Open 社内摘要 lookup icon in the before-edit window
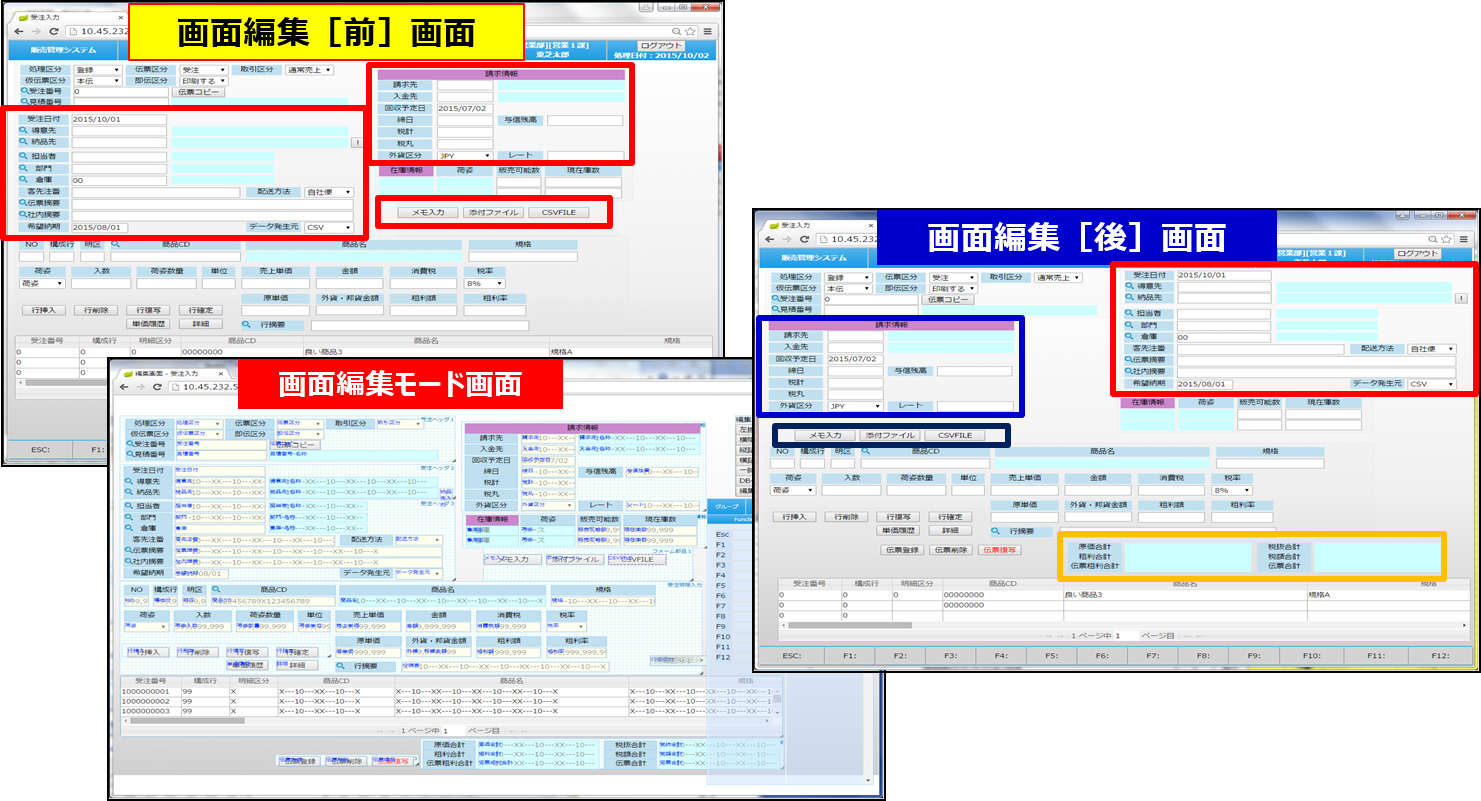Image resolution: width=1481 pixels, height=801 pixels. pos(23,215)
